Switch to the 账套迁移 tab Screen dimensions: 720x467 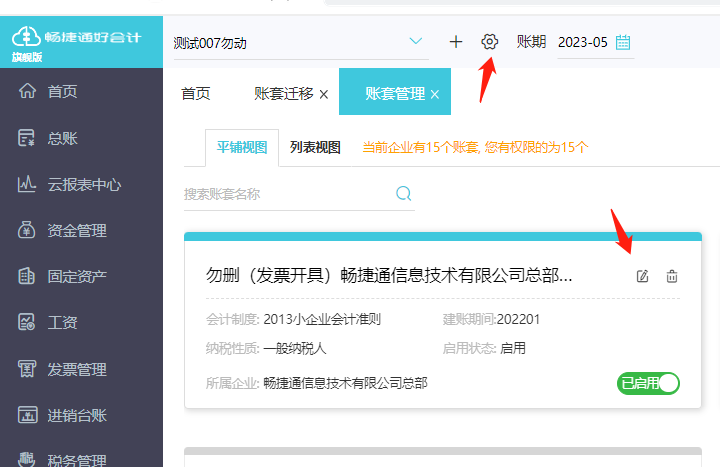[x=284, y=93]
